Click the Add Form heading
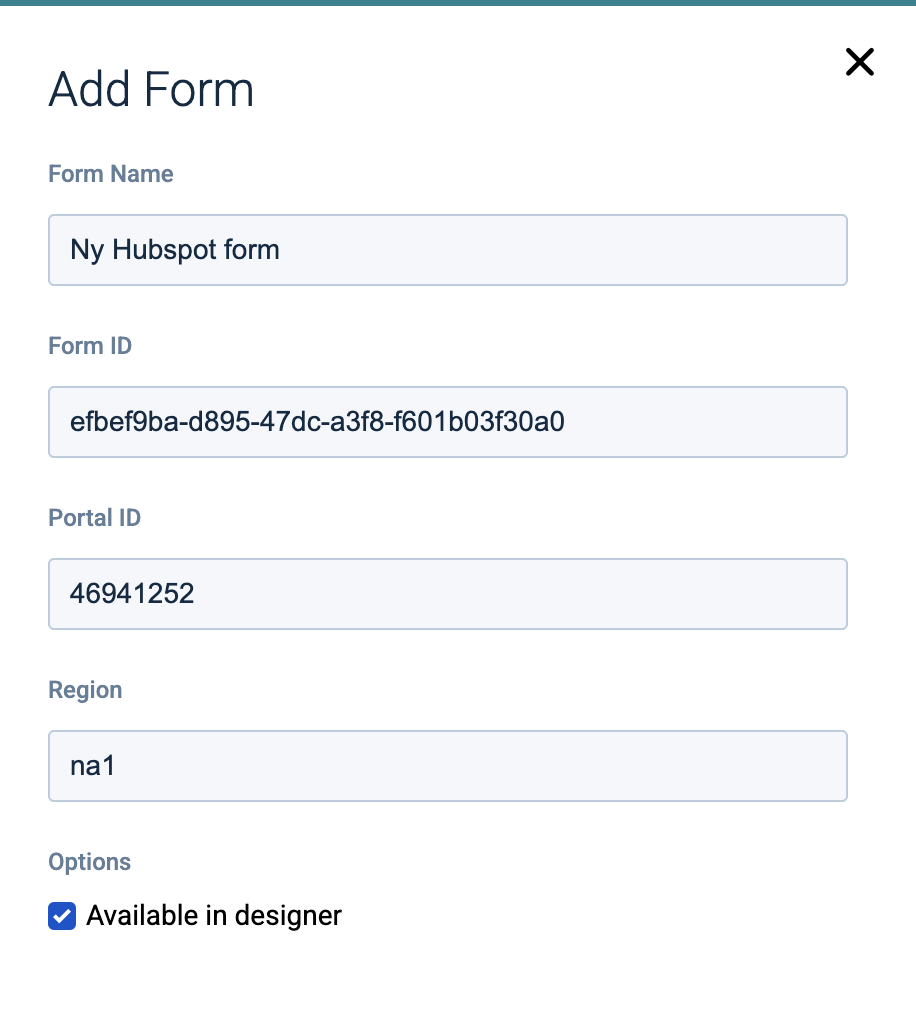The width and height of the screenshot is (916, 1030). pos(151,90)
